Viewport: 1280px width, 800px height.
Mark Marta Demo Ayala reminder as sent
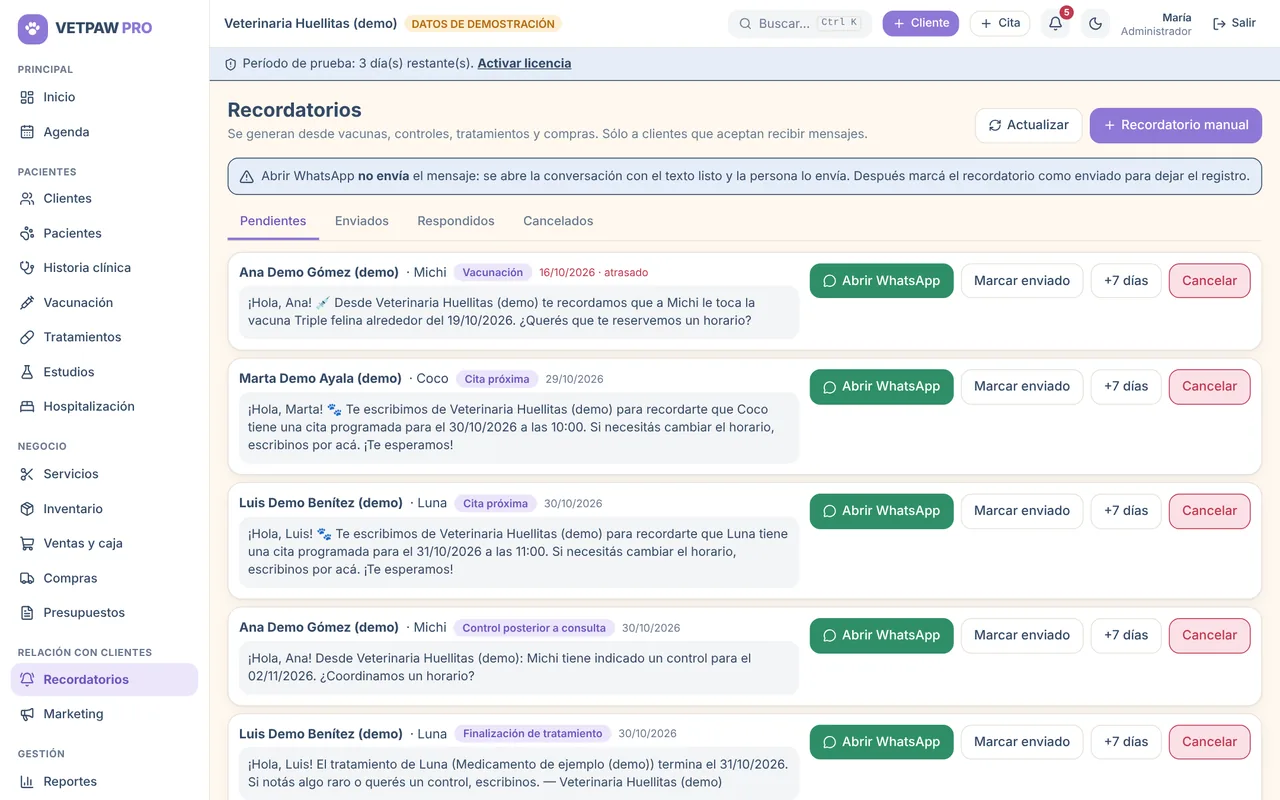(1021, 386)
